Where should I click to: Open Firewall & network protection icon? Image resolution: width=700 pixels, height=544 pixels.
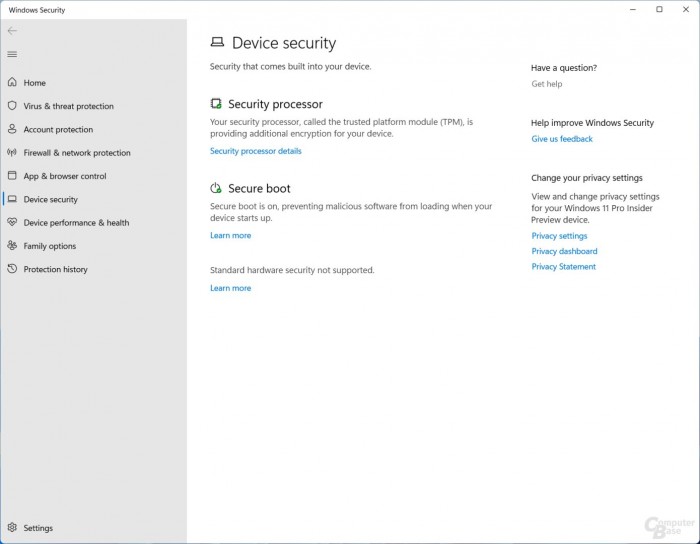(12, 153)
